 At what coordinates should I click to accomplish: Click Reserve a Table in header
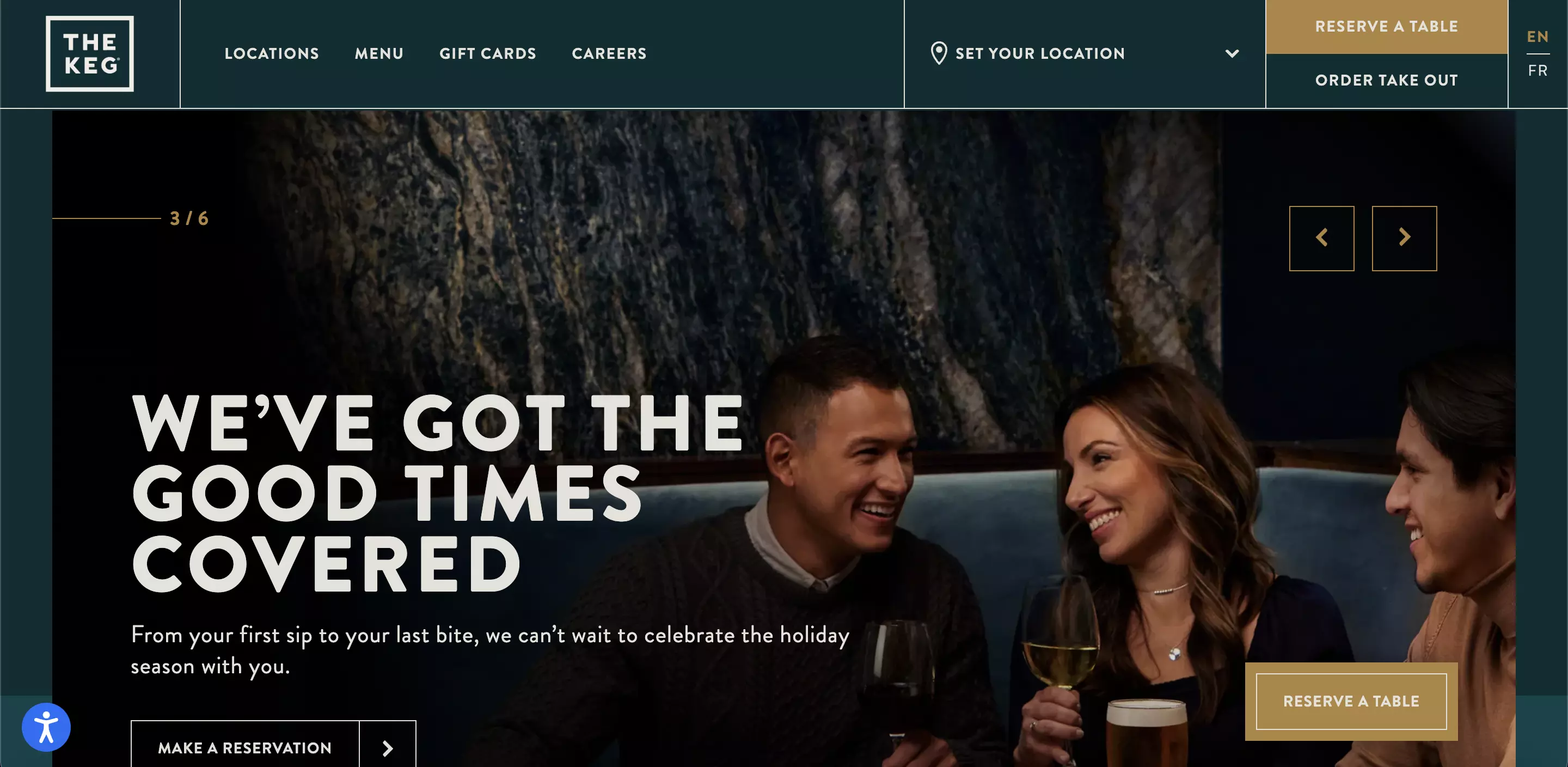1387,27
